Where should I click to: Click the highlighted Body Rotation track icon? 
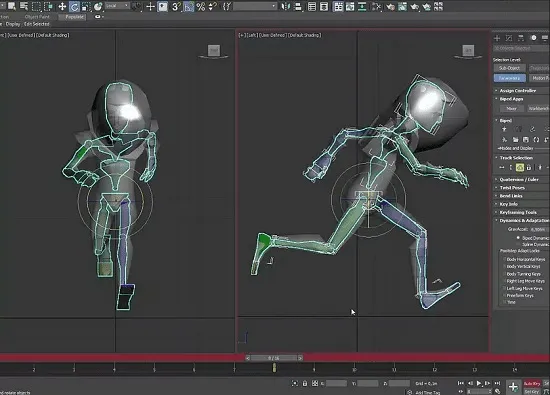pyautogui.click(x=520, y=168)
